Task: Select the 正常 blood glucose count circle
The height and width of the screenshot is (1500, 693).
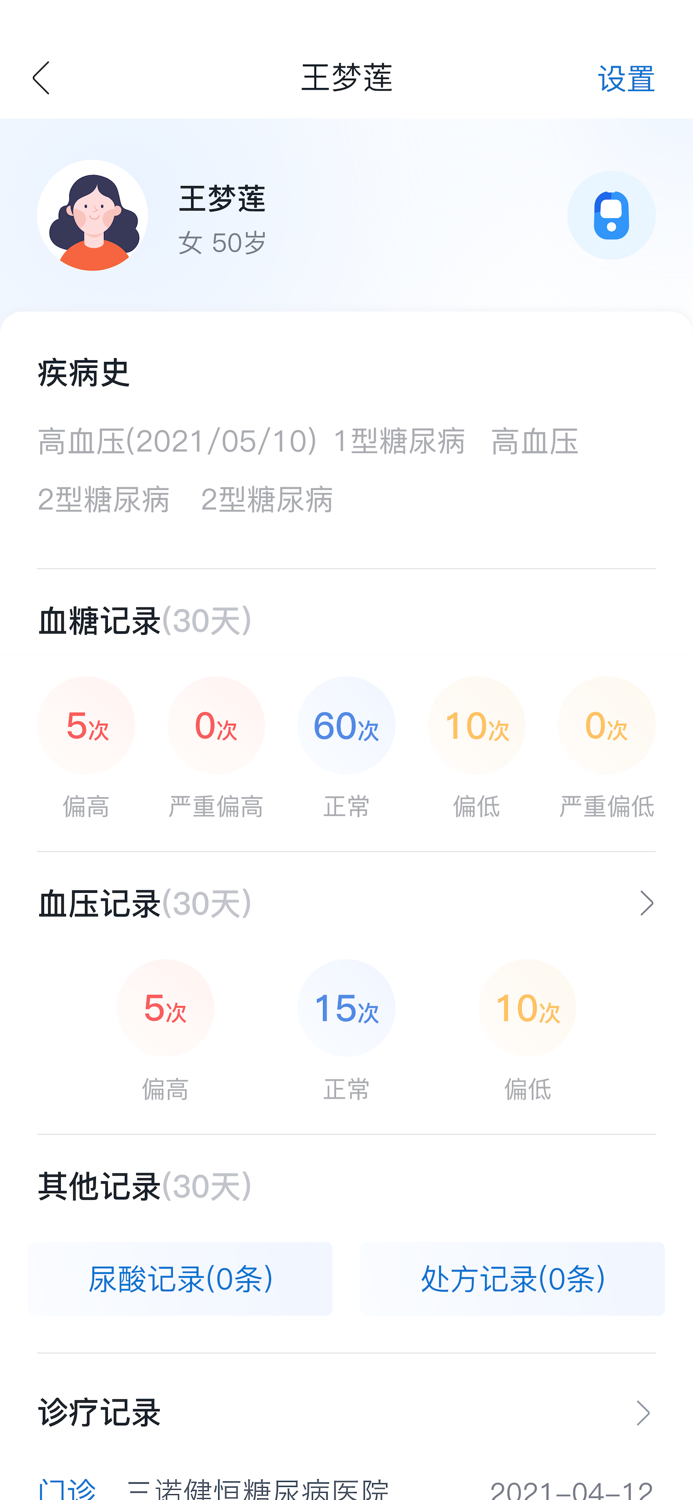Action: (x=346, y=725)
